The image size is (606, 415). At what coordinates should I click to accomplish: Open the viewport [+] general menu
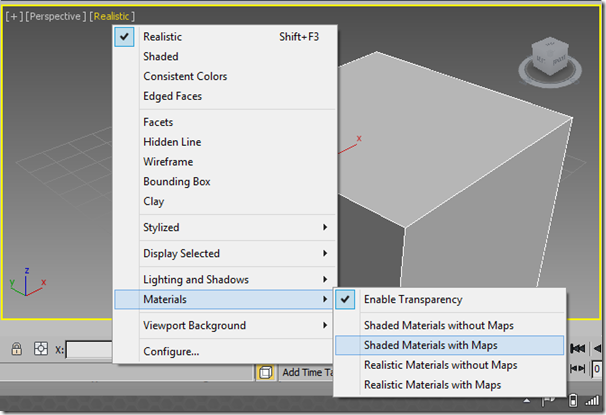(x=14, y=17)
